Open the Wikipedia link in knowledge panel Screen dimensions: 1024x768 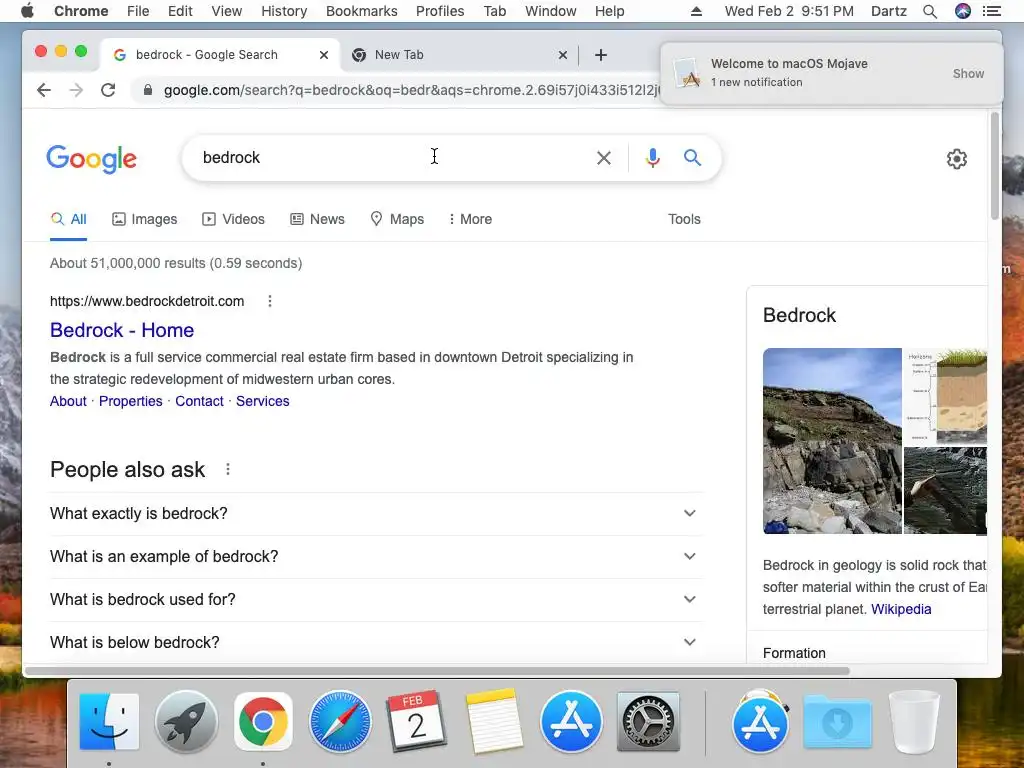[901, 609]
